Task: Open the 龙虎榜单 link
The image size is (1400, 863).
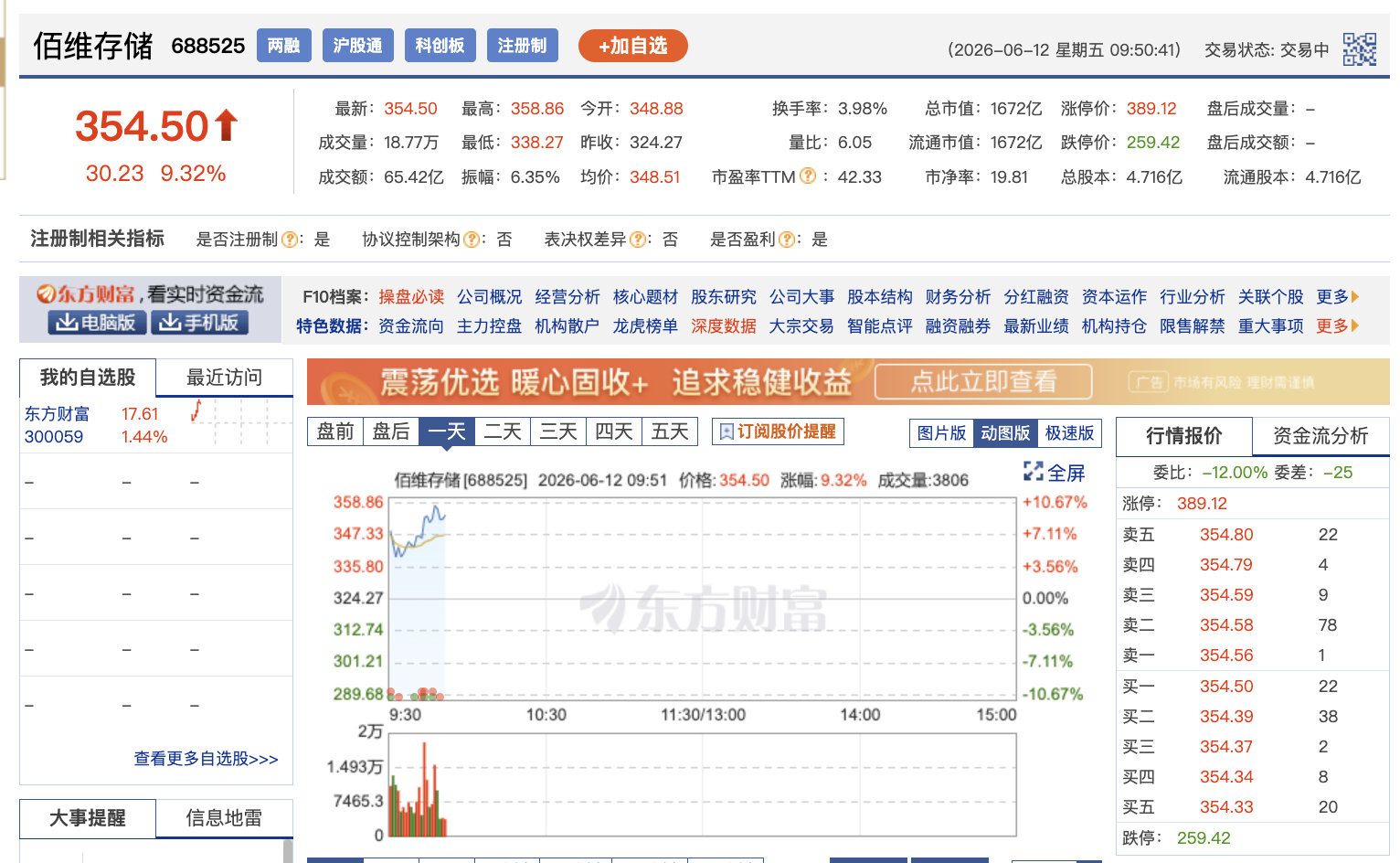Action: pos(646,326)
